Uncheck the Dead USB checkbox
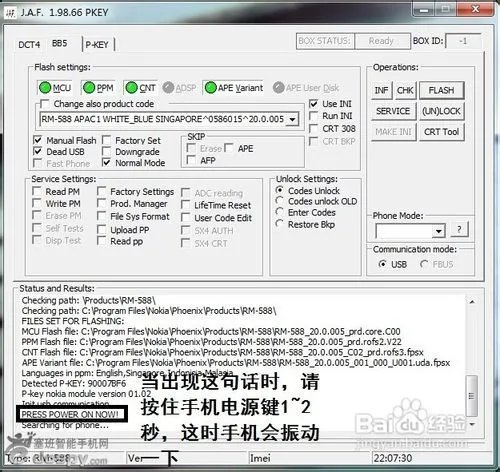This screenshot has width=500, height=472. pyautogui.click(x=38, y=151)
